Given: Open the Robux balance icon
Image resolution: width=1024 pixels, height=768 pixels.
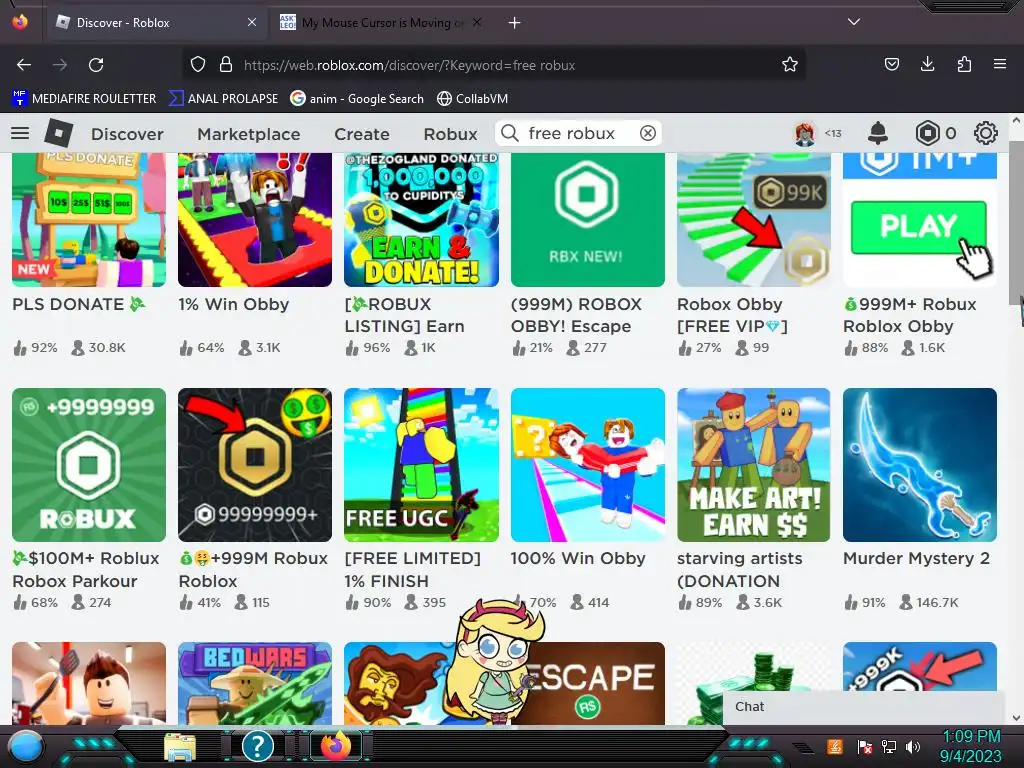Looking at the screenshot, I should (927, 133).
